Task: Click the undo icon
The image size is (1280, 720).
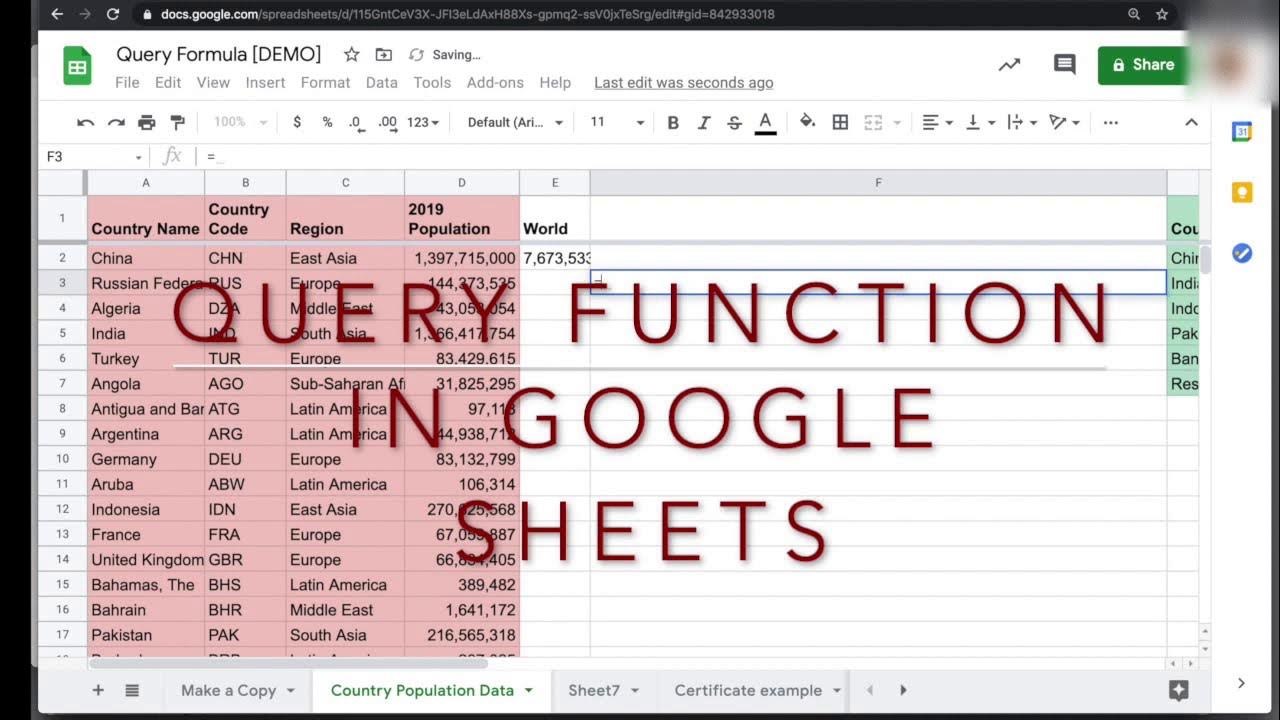Action: tap(86, 122)
